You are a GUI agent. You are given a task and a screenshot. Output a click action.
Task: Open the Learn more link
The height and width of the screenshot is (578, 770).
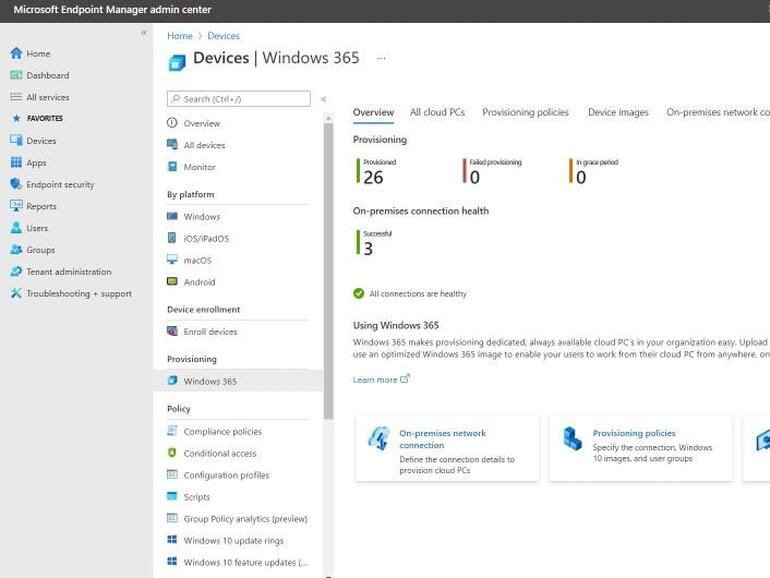point(381,379)
